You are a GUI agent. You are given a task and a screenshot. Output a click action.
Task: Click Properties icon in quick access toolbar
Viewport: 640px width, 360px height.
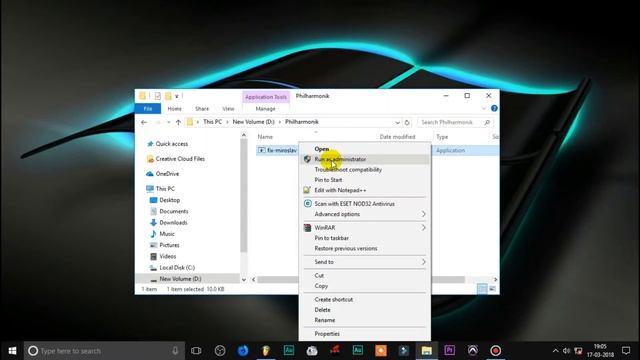[158, 96]
